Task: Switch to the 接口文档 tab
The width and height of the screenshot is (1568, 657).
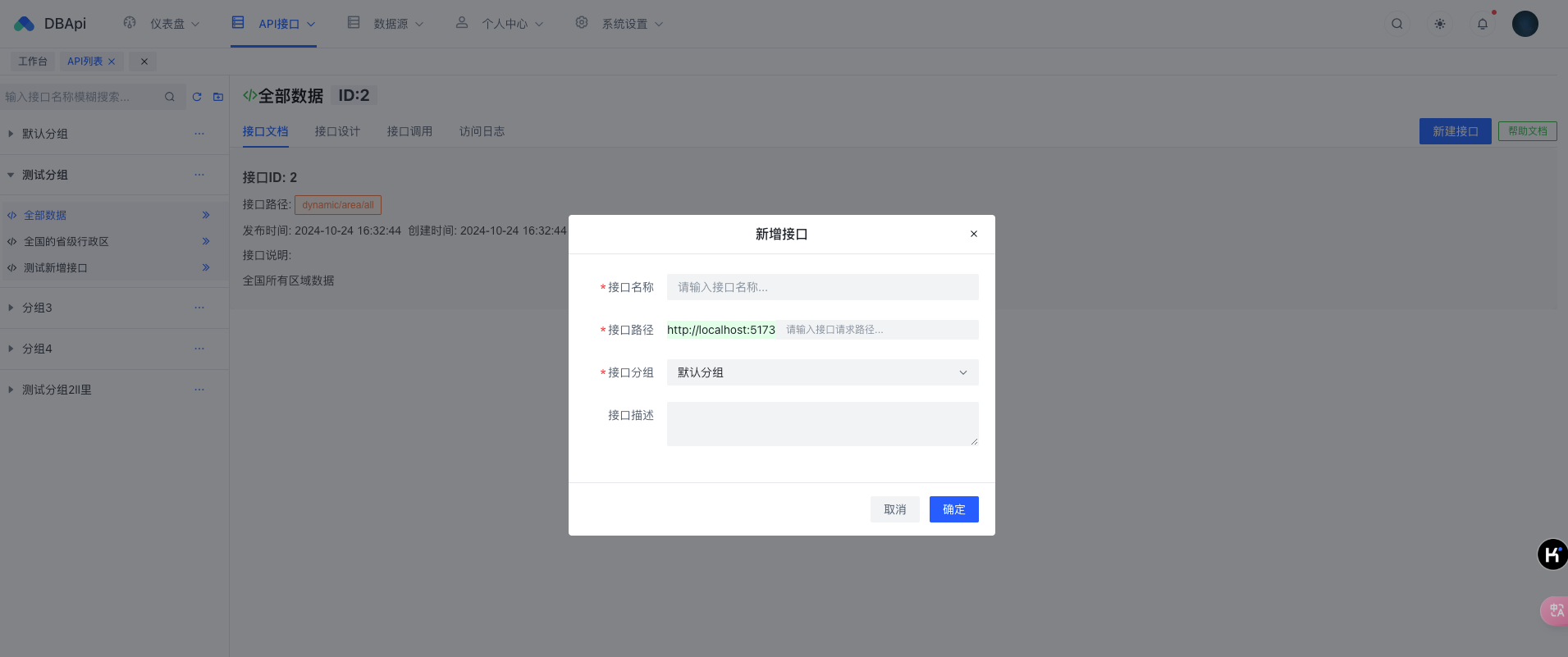Action: pyautogui.click(x=265, y=131)
